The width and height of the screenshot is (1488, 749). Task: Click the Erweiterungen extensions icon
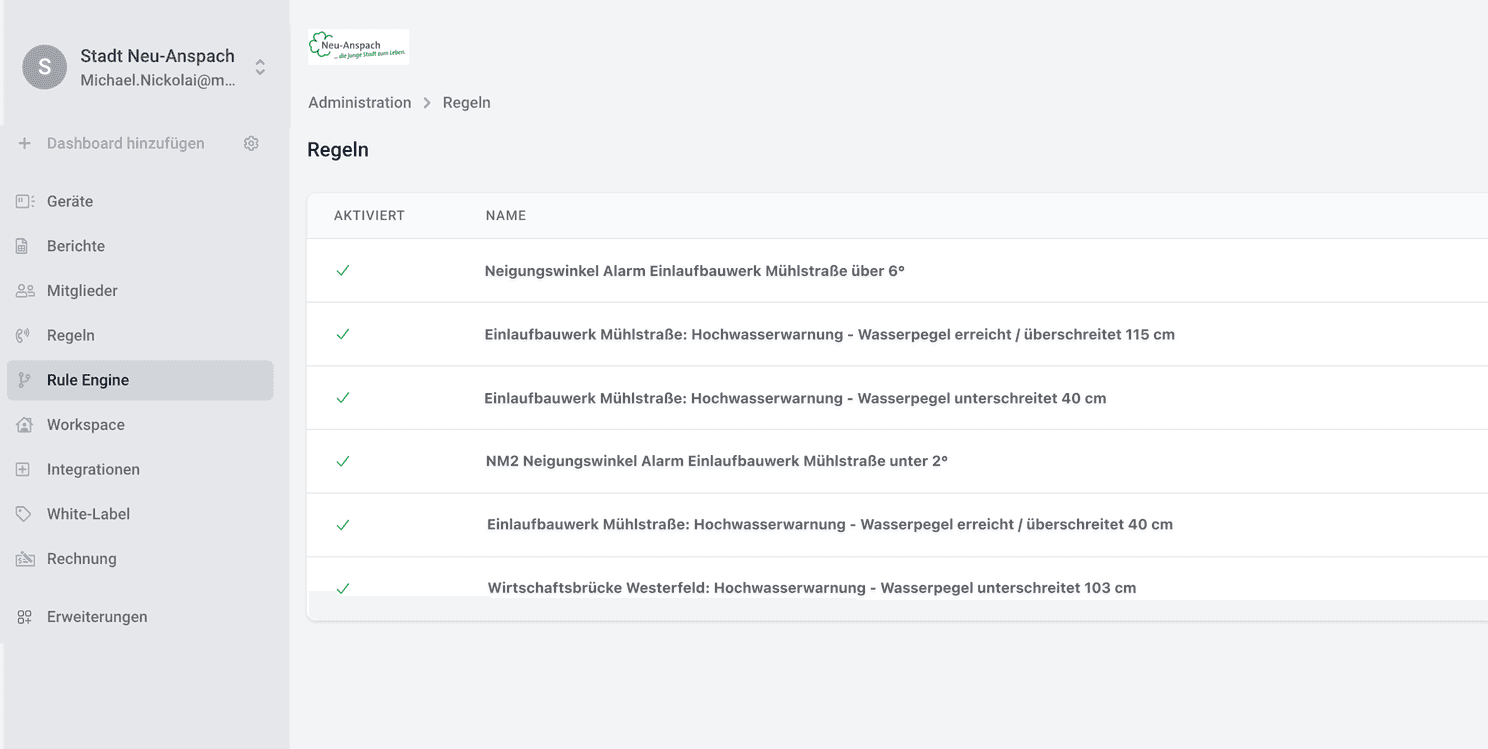click(x=25, y=617)
